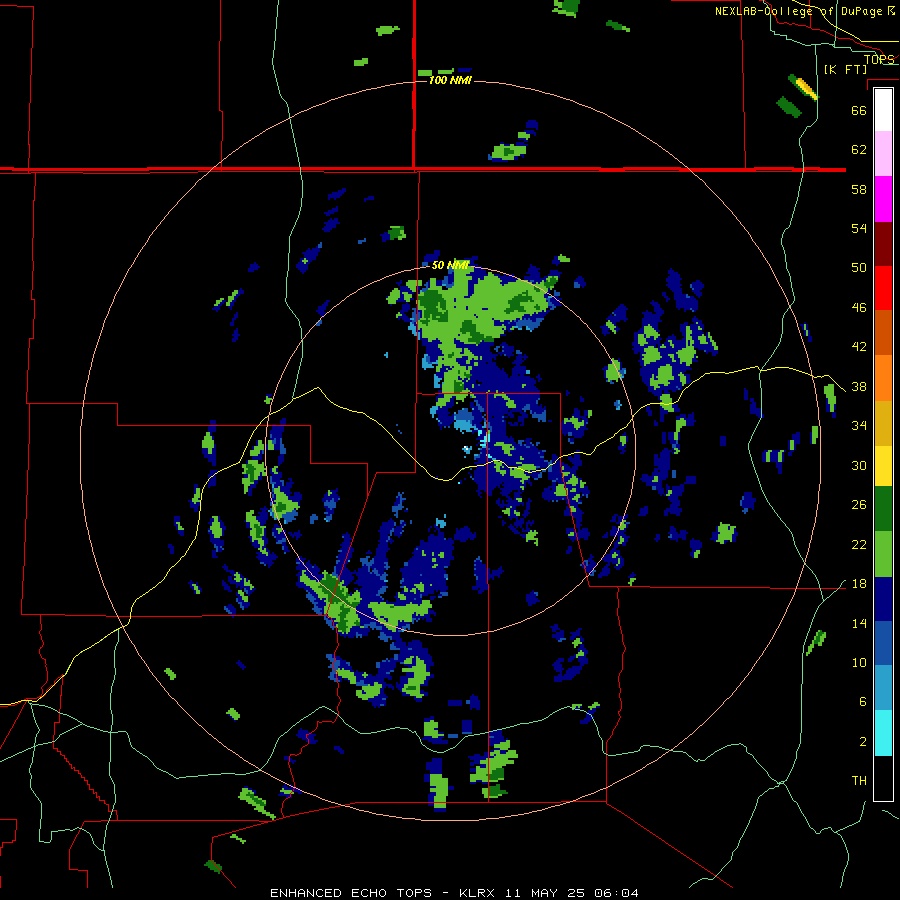Screen dimensions: 900x900
Task: Click the legend value 30
Action: 859,465
